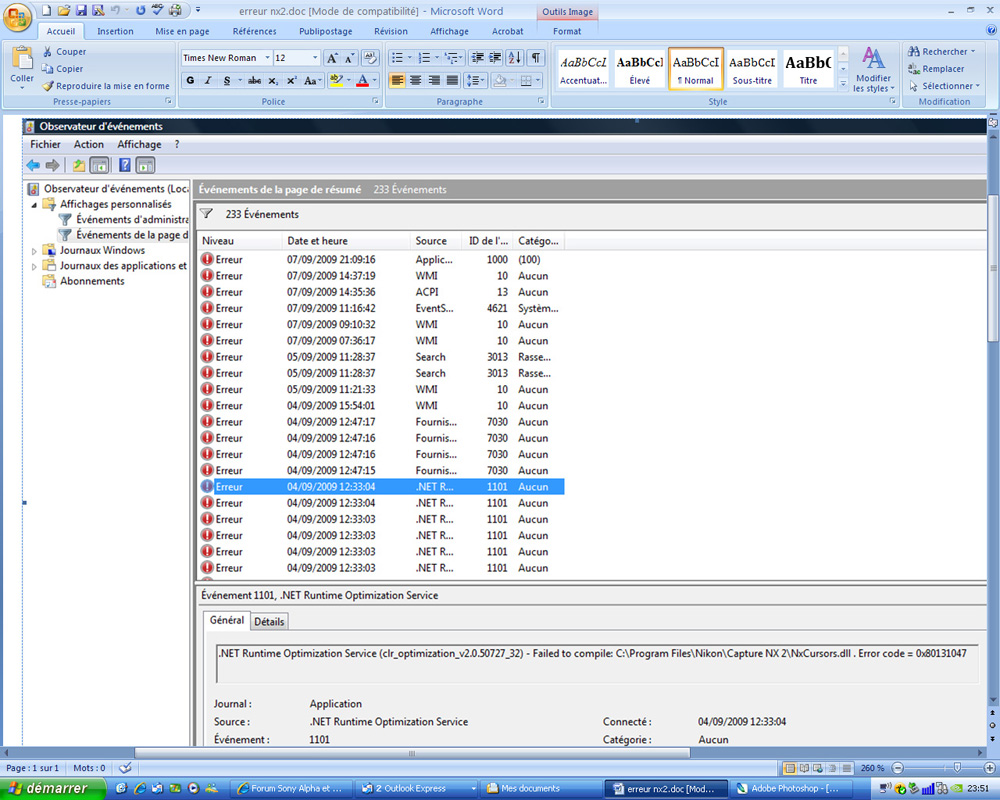The image size is (1000, 800).
Task: Click the bullet list icon
Action: 397,58
